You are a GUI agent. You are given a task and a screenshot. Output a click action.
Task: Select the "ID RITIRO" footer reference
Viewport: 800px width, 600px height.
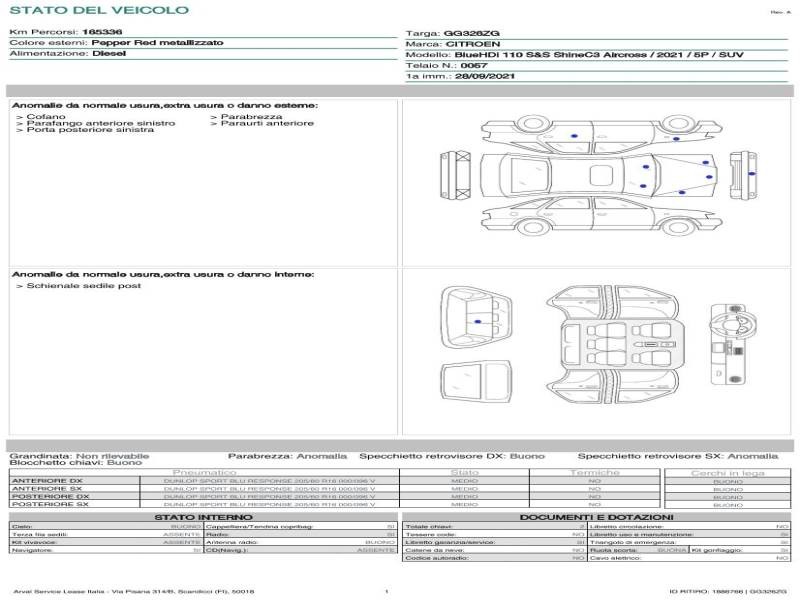click(728, 592)
